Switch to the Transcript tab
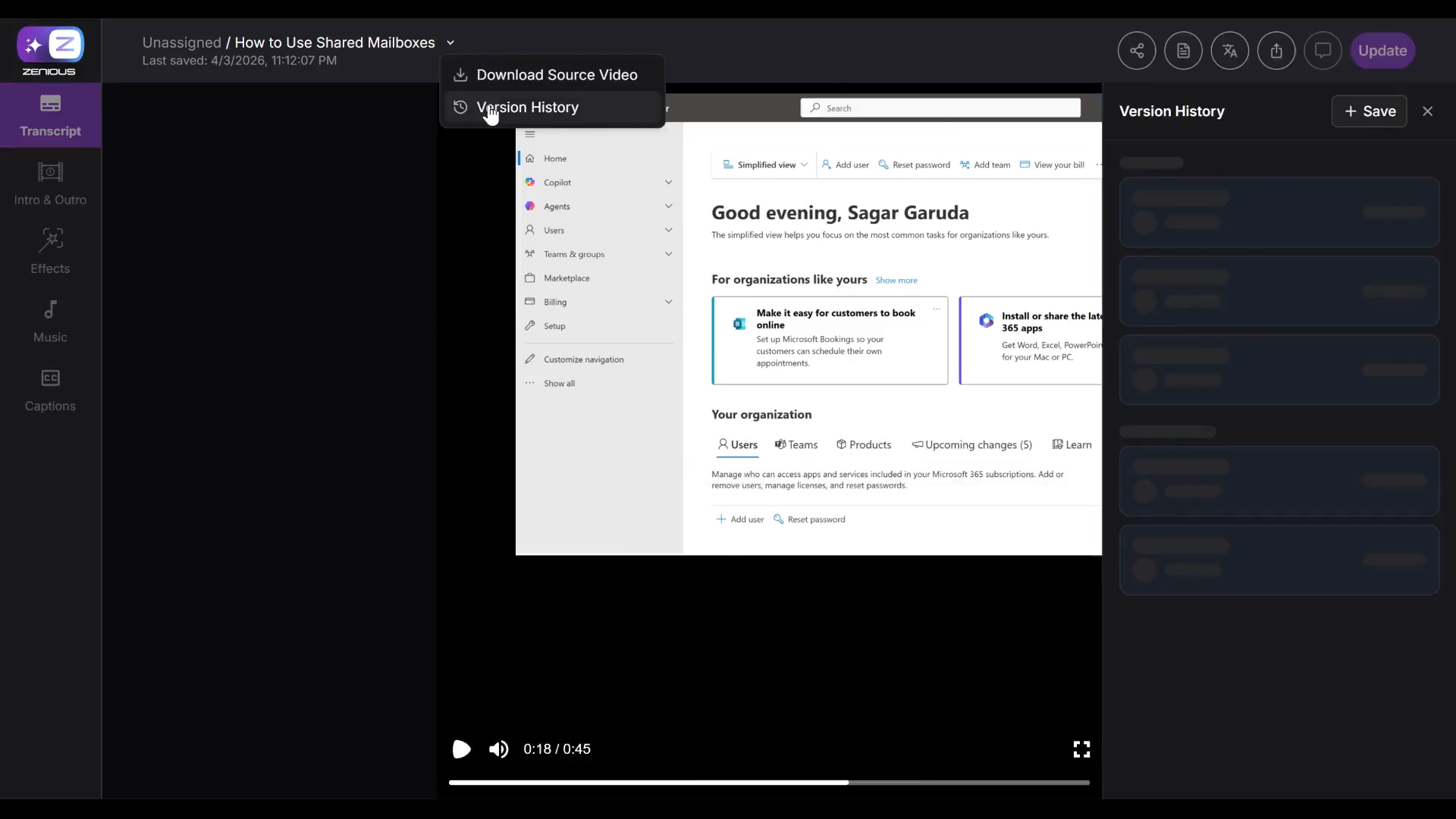 pos(50,115)
